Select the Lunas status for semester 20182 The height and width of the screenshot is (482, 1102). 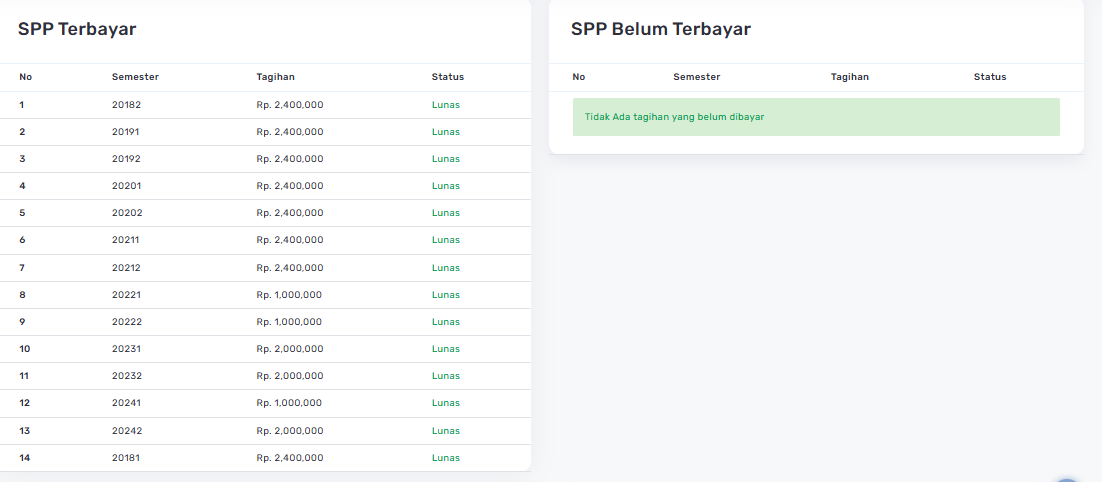[x=445, y=105]
